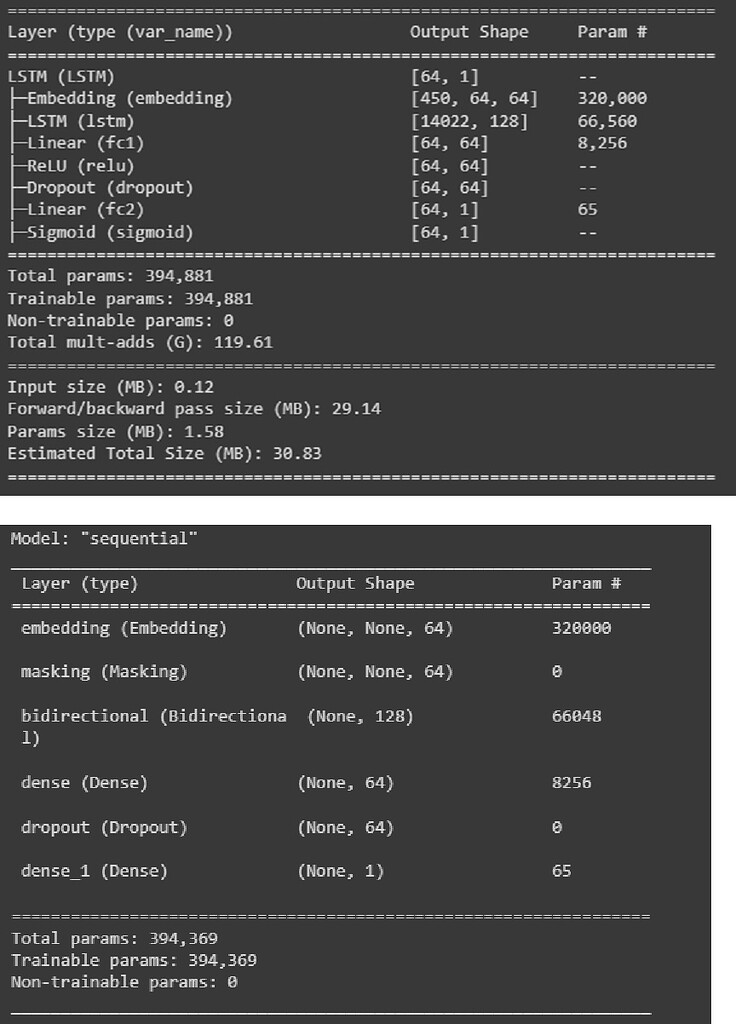Screen dimensions: 736x1024
Task: Select the "bidirectional (Bidirectional)" layer name
Action: [153, 716]
